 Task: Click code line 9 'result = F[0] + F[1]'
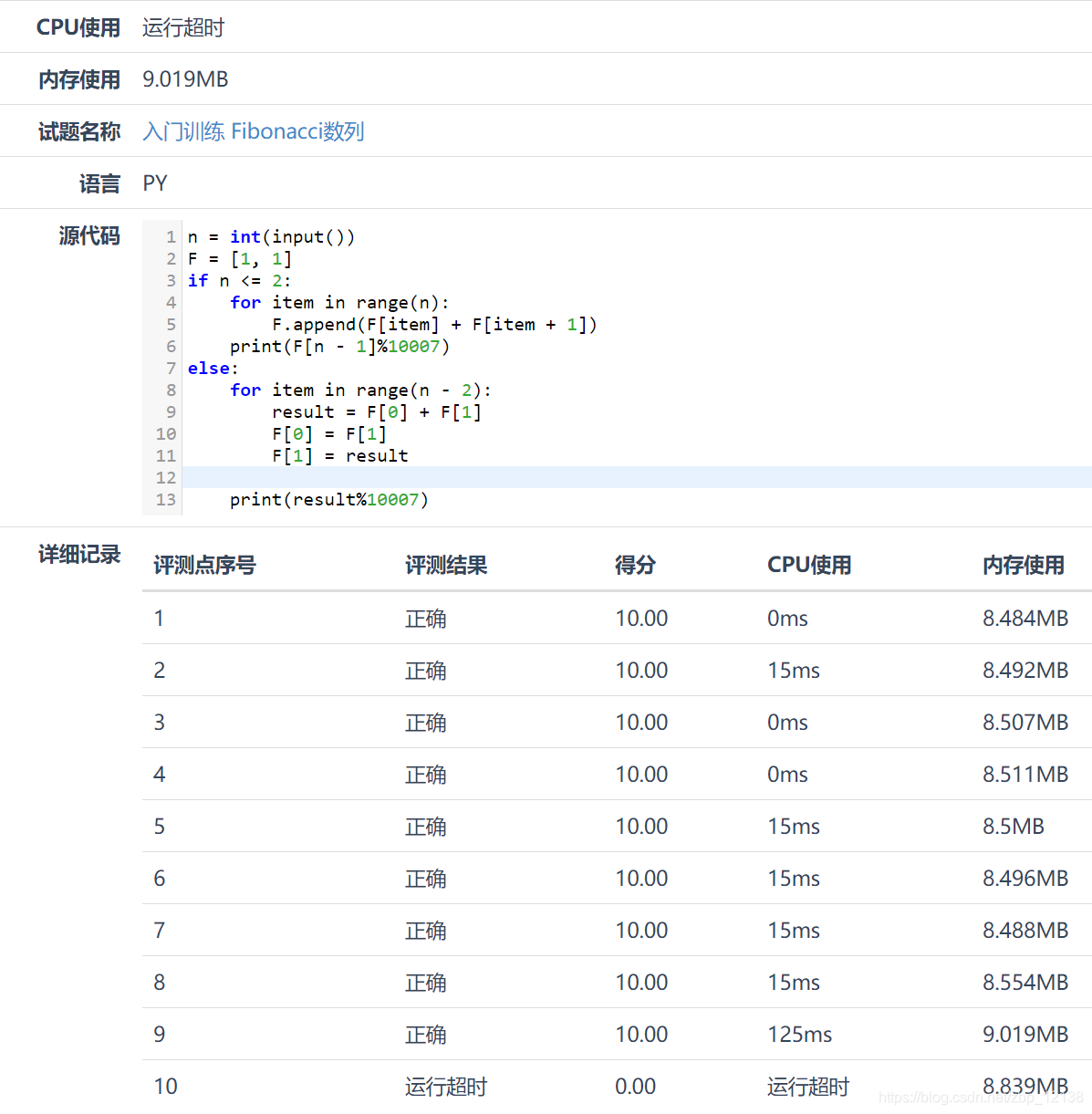pos(377,412)
